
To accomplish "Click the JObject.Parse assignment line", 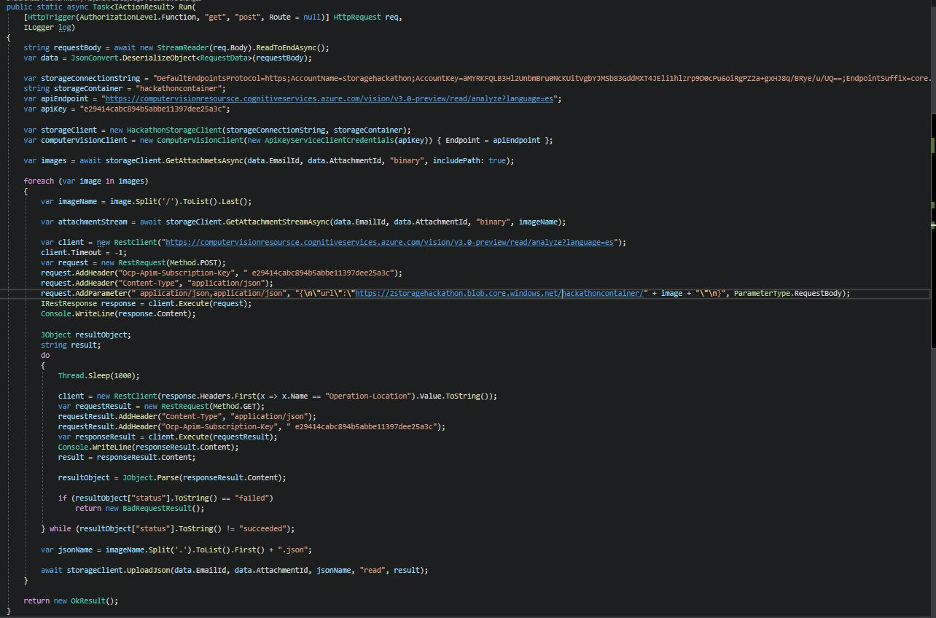I will 172,478.
